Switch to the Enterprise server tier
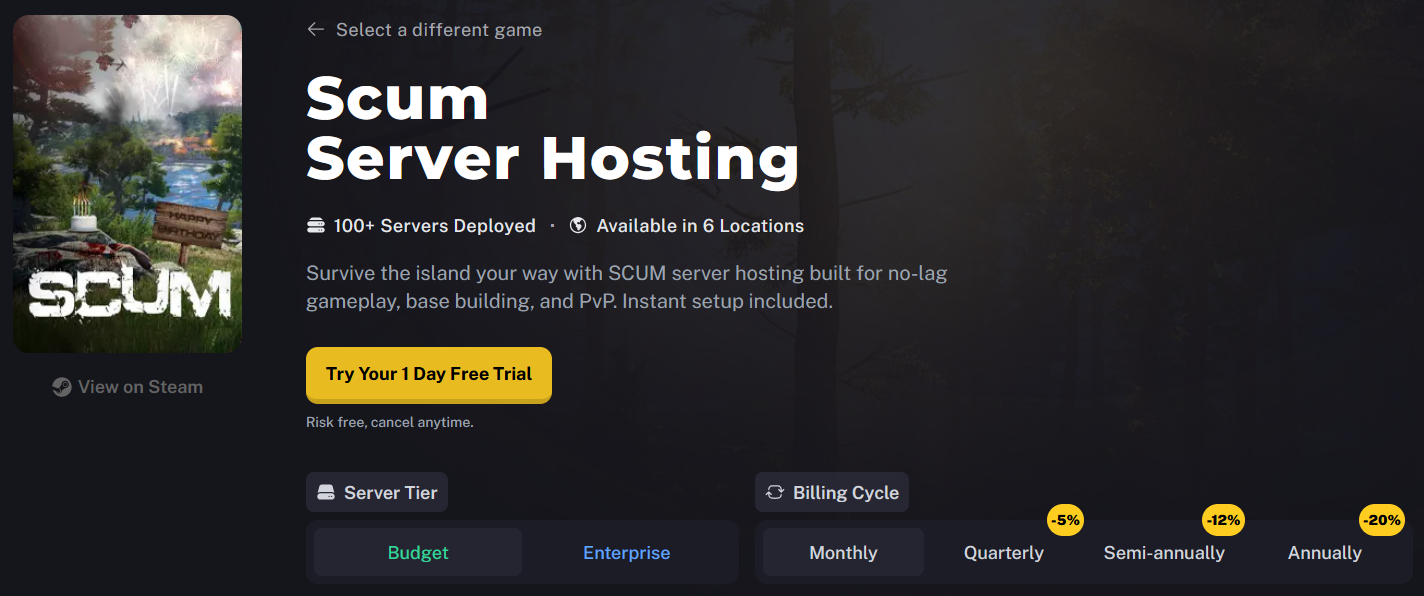Screen dimensions: 1424x596 click(627, 553)
